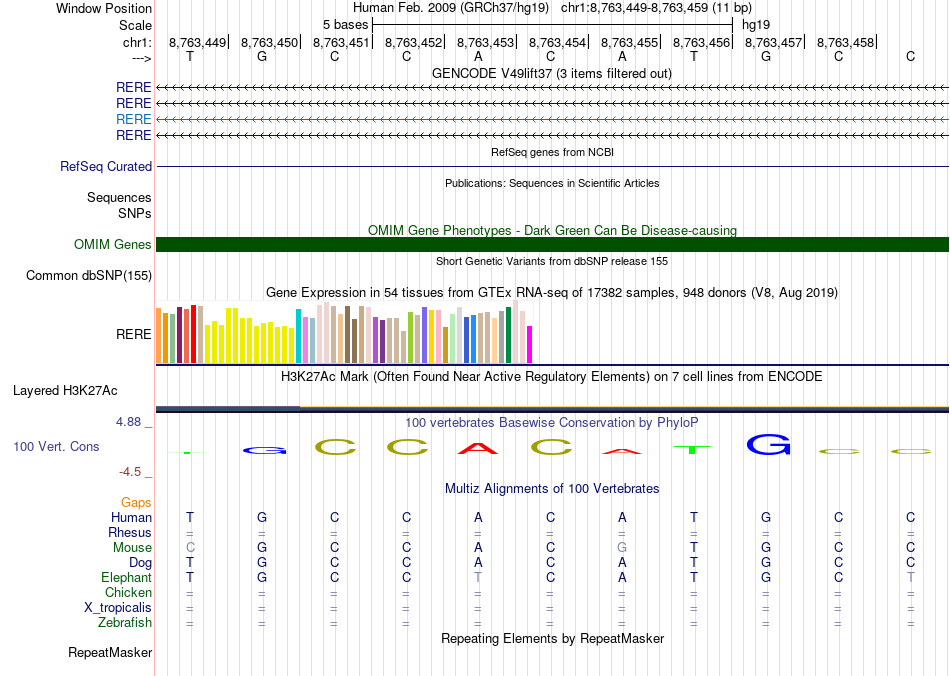This screenshot has width=950, height=676.
Task: Click the Layered H3K27Ac label
Action: click(x=65, y=391)
